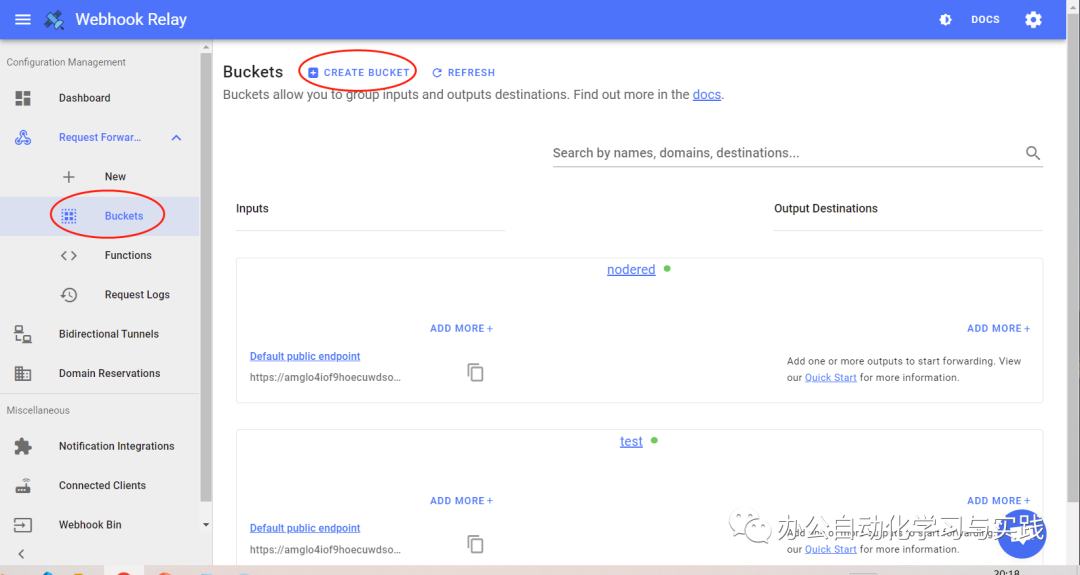Click the Request Forwarding webhook icon
Viewport: 1080px width, 575px height.
click(x=23, y=137)
